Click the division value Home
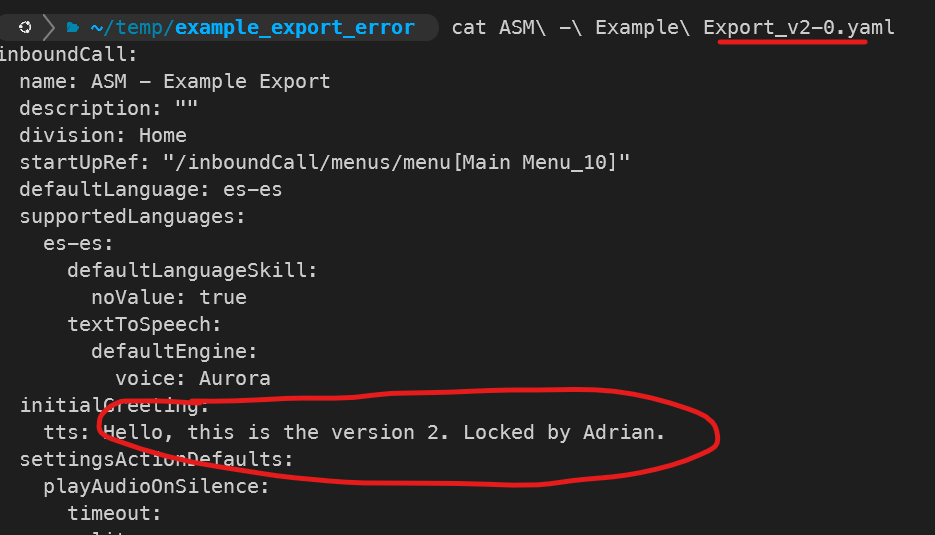 (x=162, y=135)
